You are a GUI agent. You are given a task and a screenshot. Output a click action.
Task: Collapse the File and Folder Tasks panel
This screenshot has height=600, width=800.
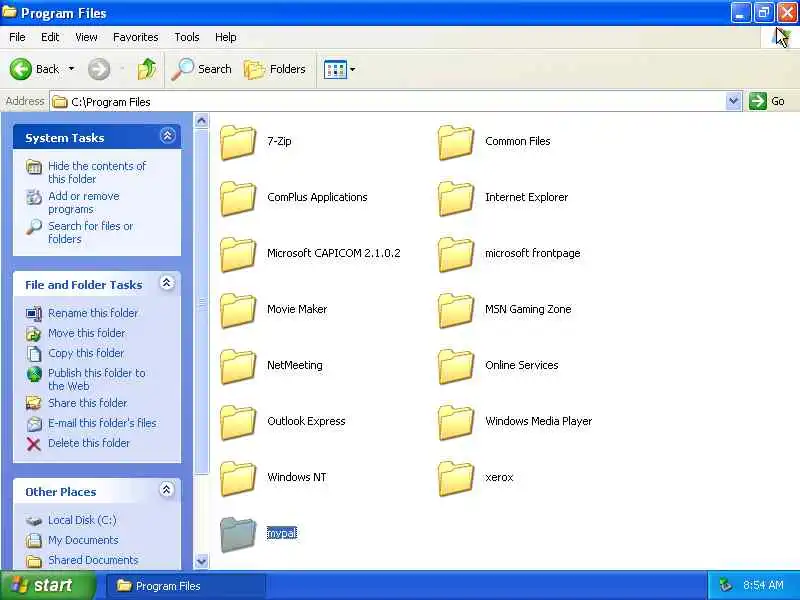(166, 283)
